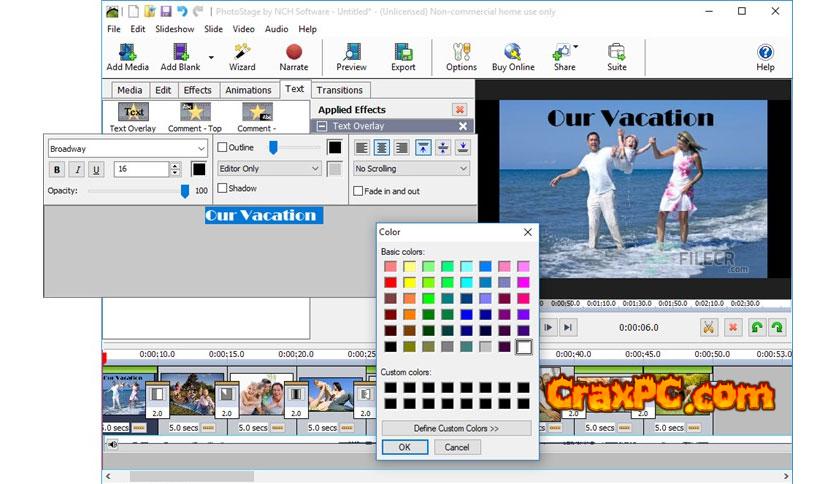Screen dimensions: 836x484
Task: Enable the Outline checkbox
Action: tap(223, 147)
